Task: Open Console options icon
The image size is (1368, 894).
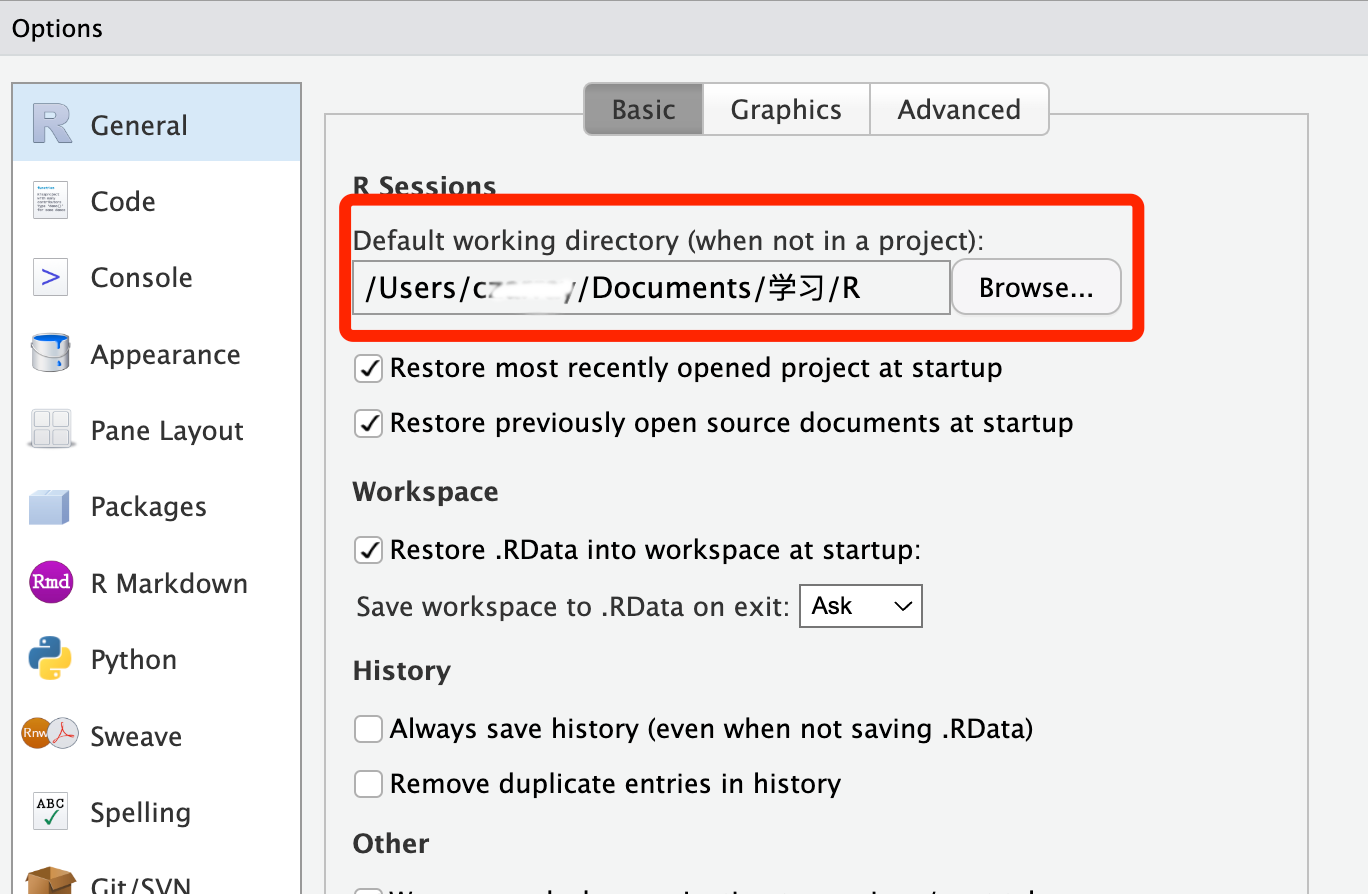Action: (x=51, y=277)
